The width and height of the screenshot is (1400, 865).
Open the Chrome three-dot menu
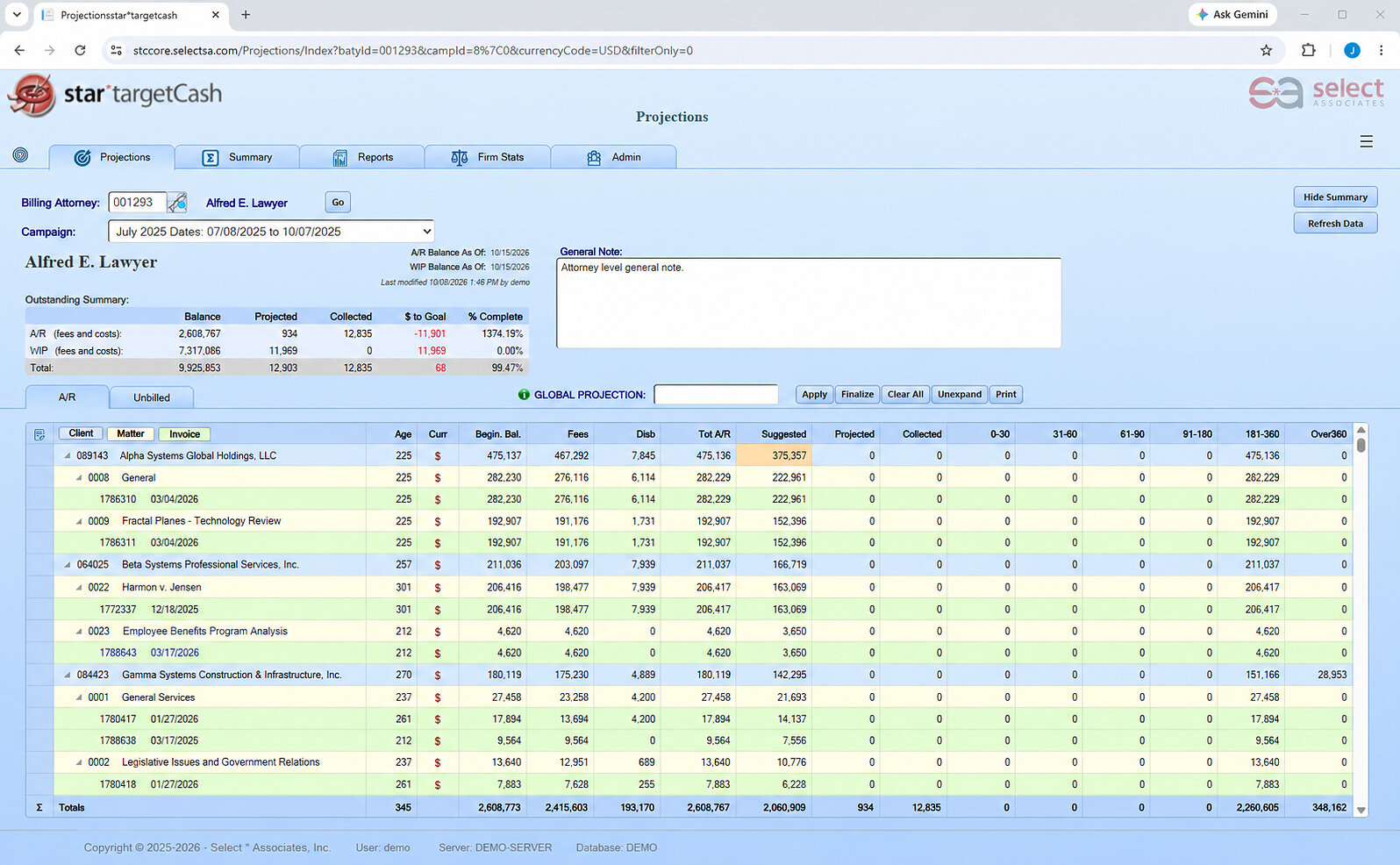(1381, 50)
